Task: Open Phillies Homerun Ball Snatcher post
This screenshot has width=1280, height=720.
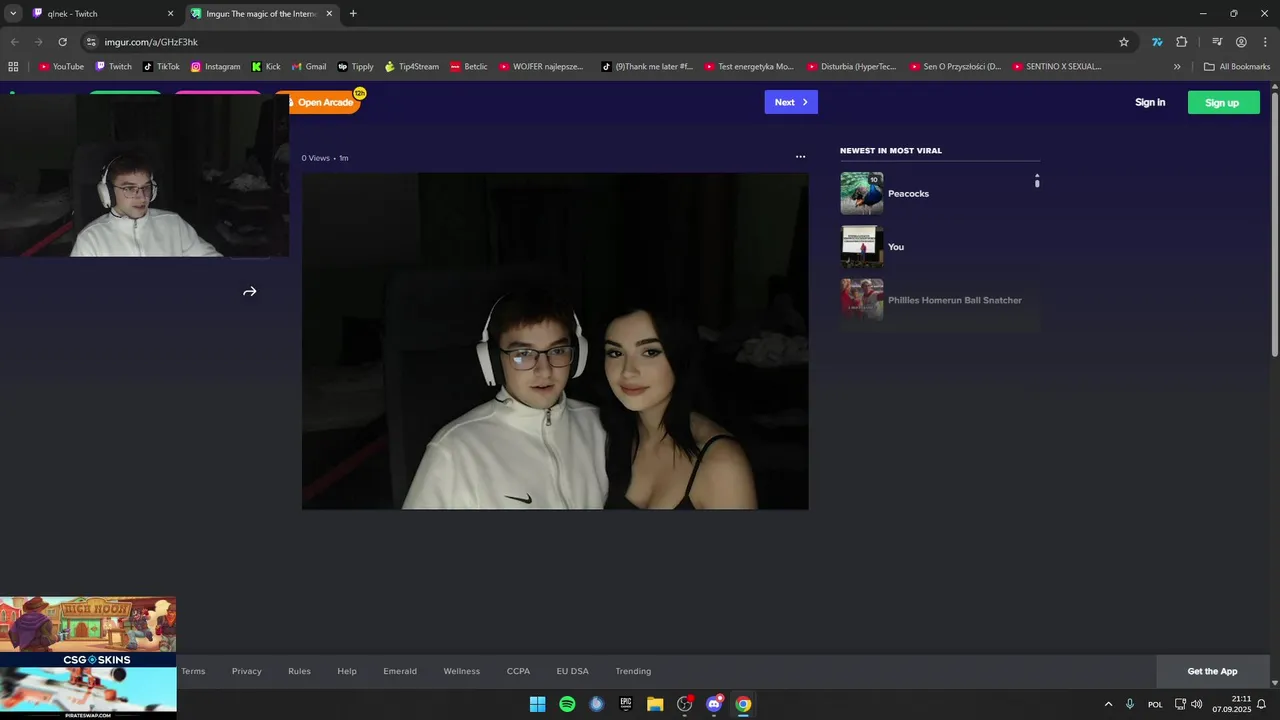Action: pos(940,300)
